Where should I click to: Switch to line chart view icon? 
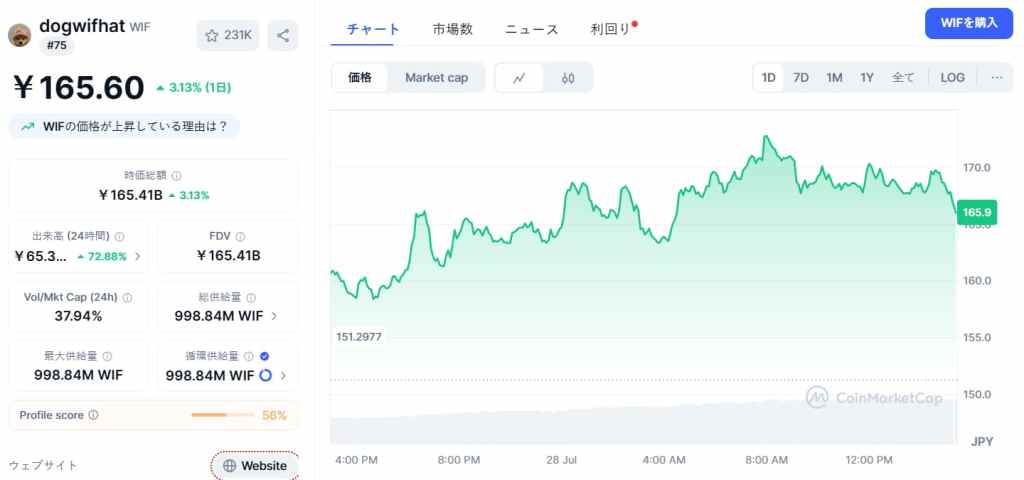(x=519, y=78)
